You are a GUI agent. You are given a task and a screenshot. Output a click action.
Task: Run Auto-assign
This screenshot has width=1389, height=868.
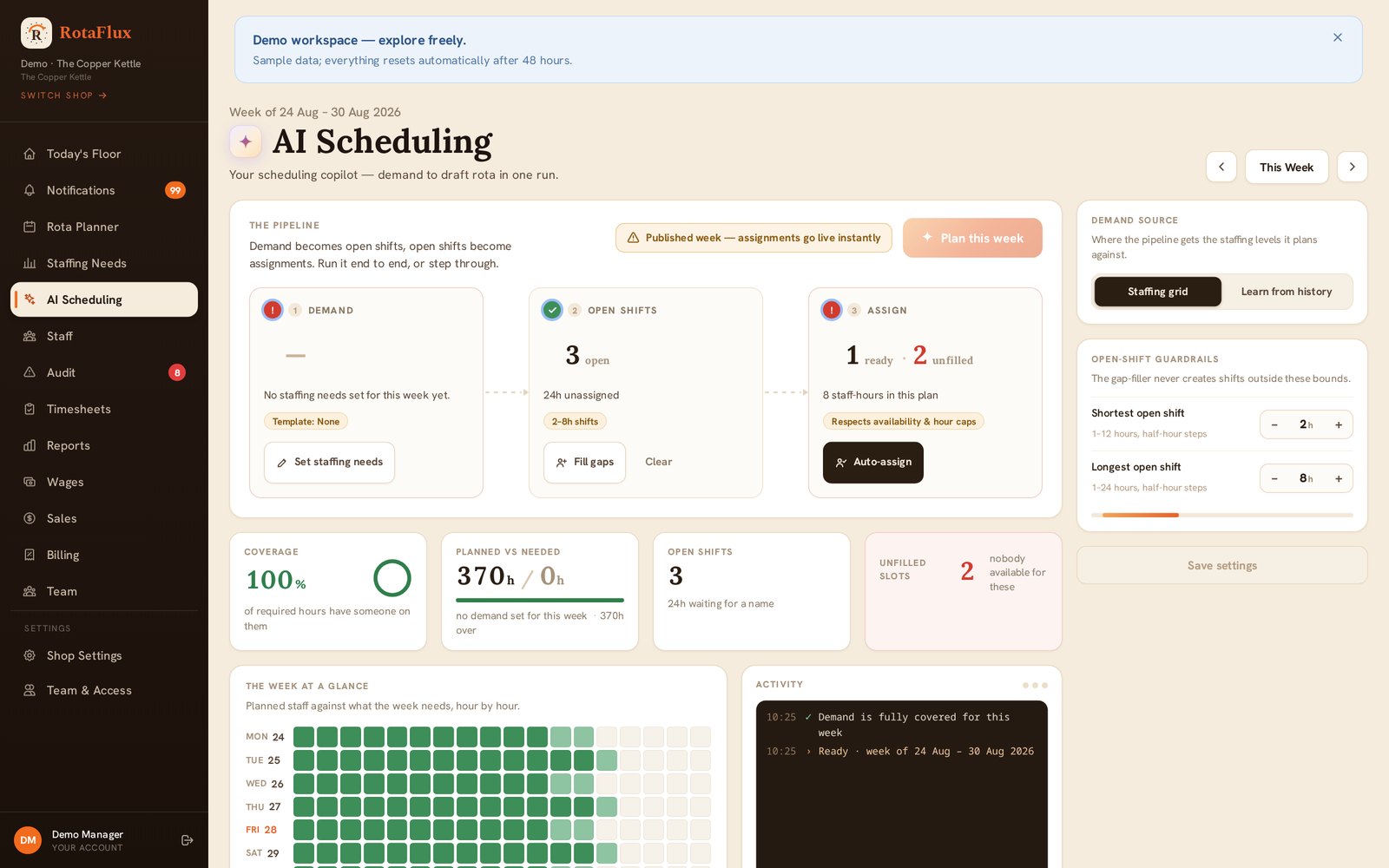point(873,463)
